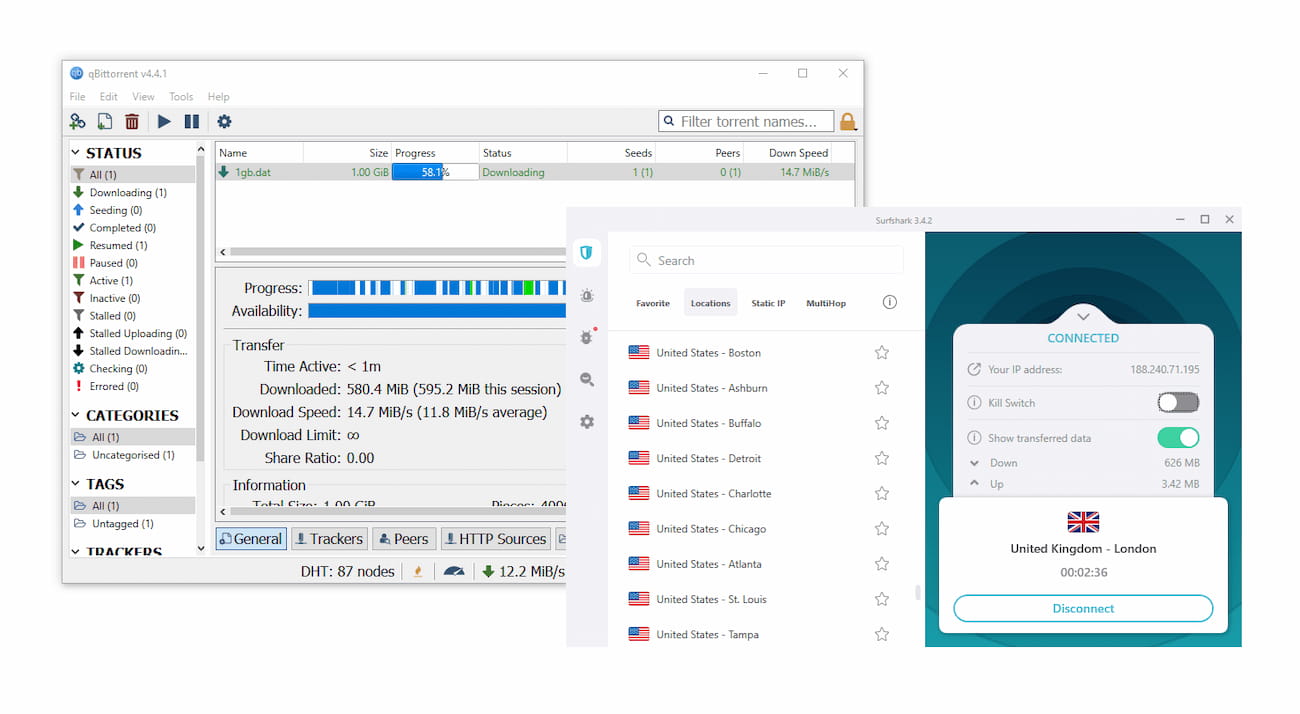This screenshot has width=1300, height=714.
Task: Collapse the STATUS section
Action: 75,152
